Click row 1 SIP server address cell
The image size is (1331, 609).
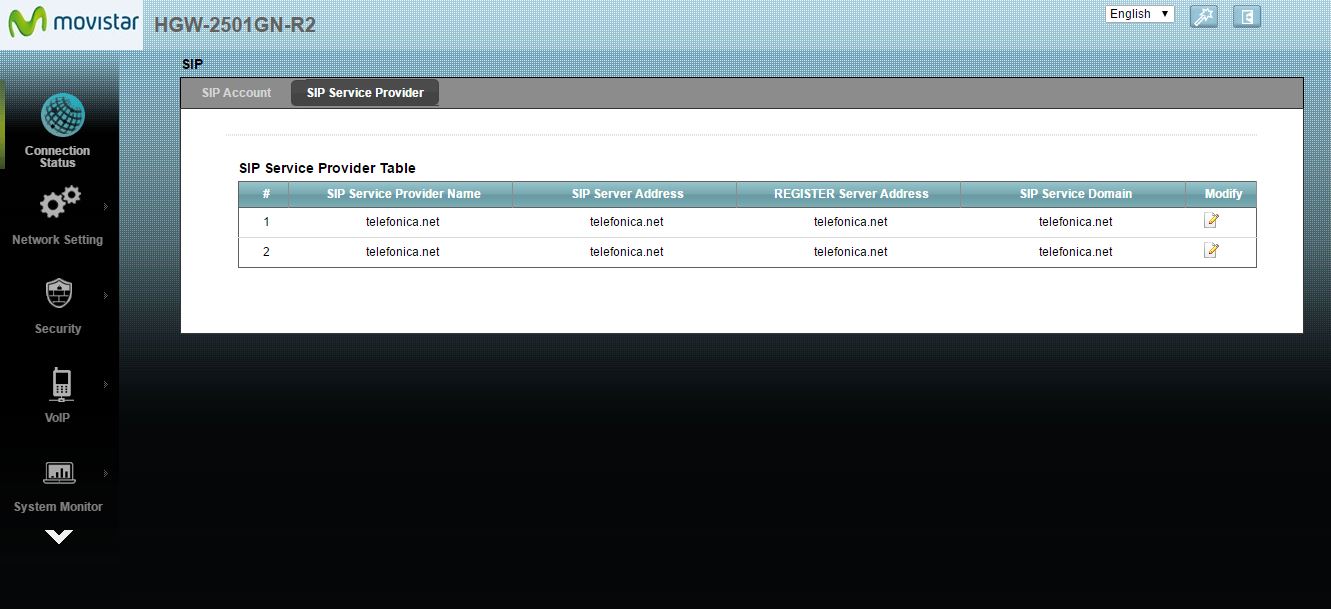tap(627, 222)
